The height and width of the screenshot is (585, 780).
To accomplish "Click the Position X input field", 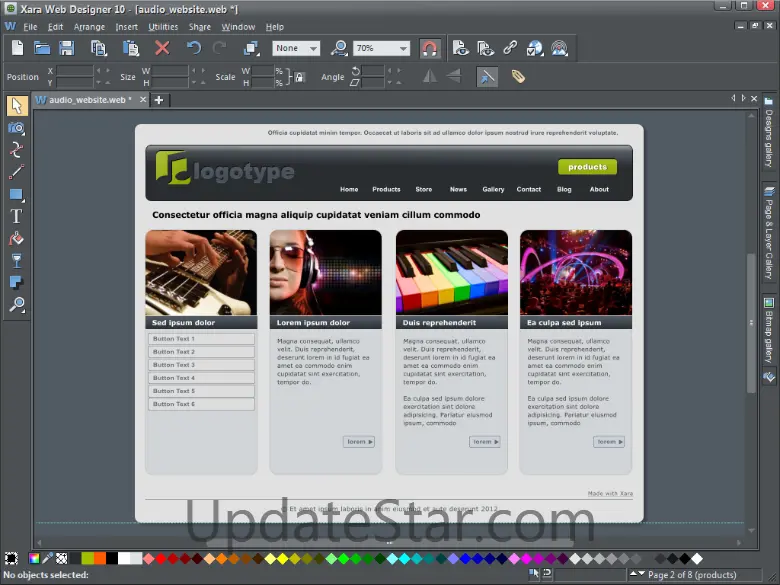I will tap(76, 71).
